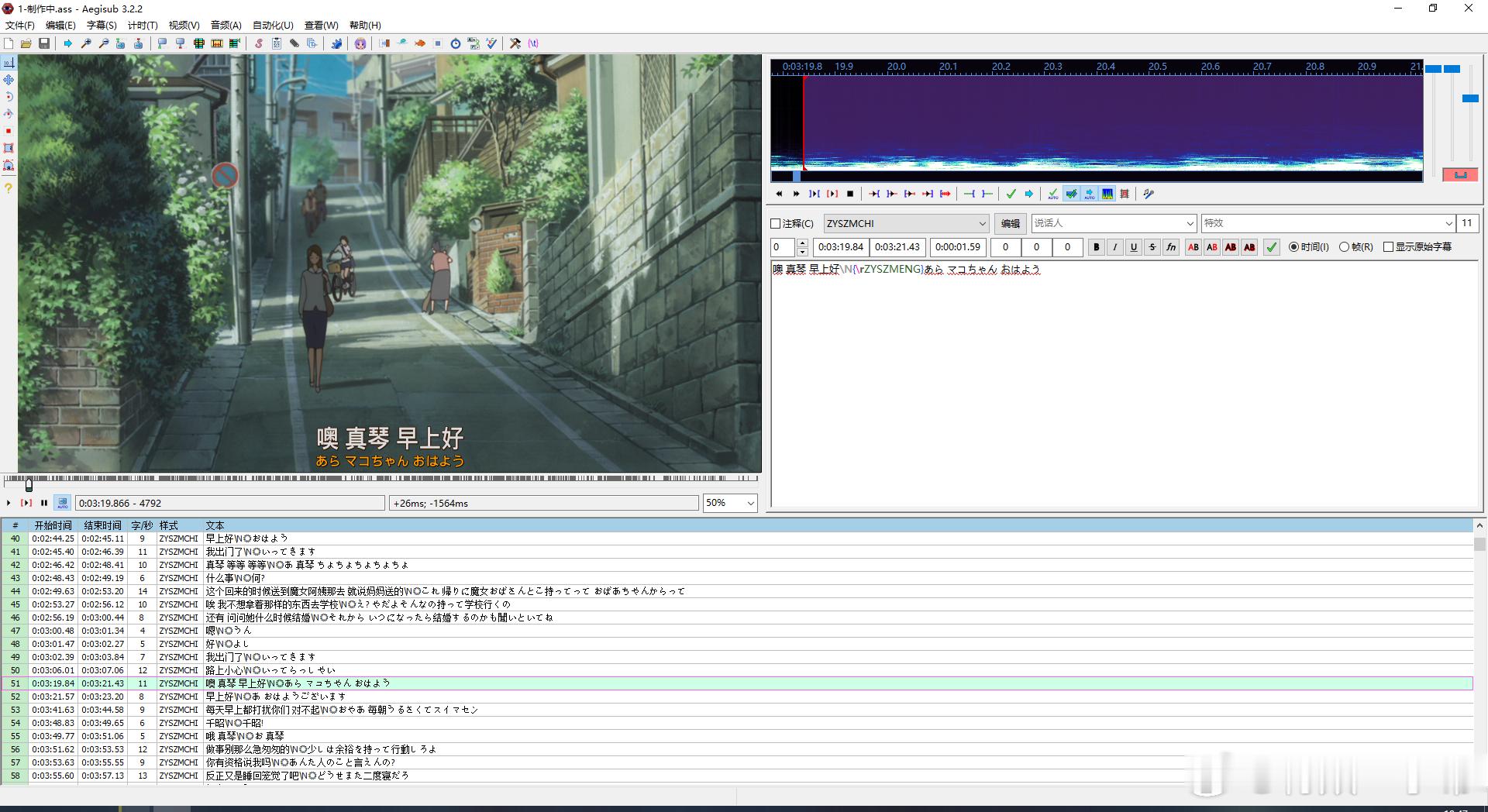Image resolution: width=1488 pixels, height=812 pixels.
Task: Enable the 注释(C) comment checkbox
Action: point(775,224)
